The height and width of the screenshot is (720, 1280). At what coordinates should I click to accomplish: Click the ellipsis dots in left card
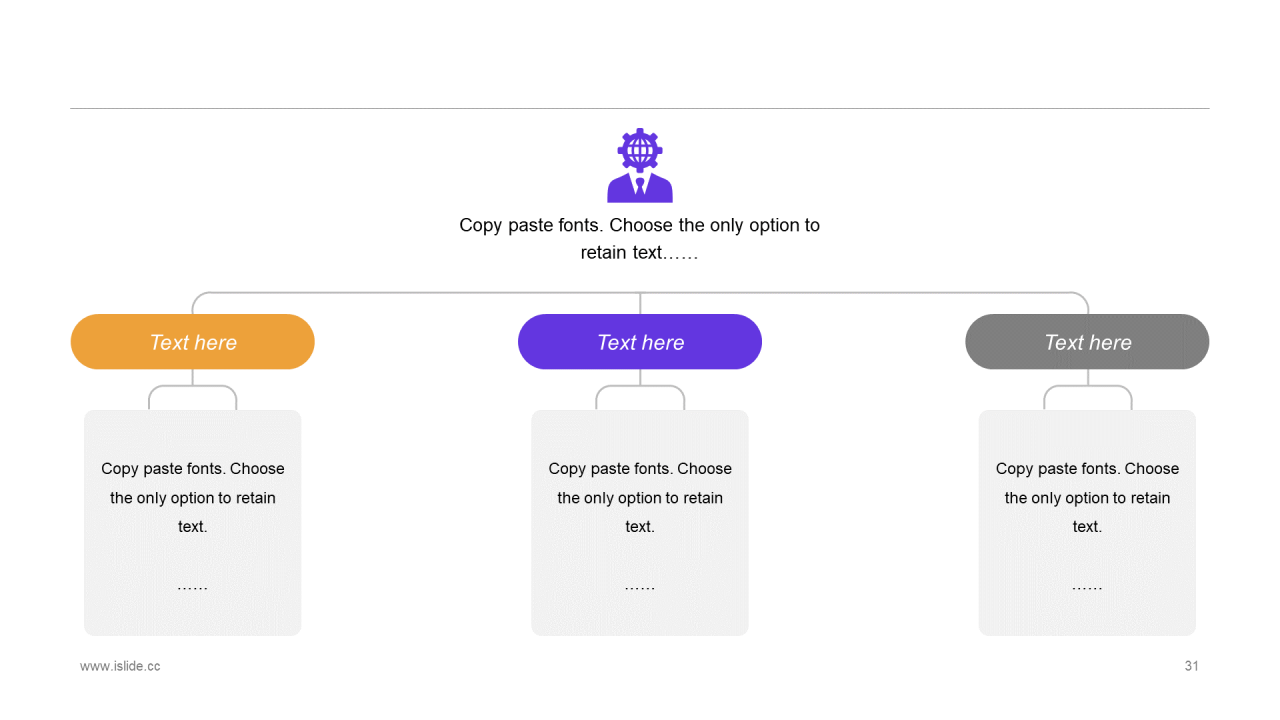click(193, 587)
